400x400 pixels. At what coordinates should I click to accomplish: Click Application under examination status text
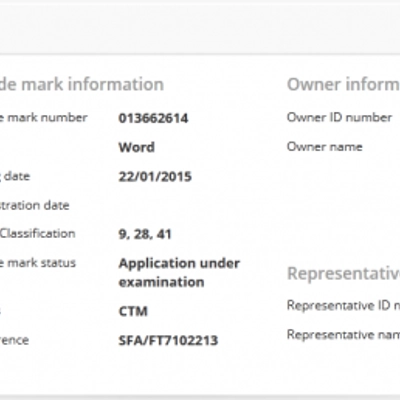point(179,273)
